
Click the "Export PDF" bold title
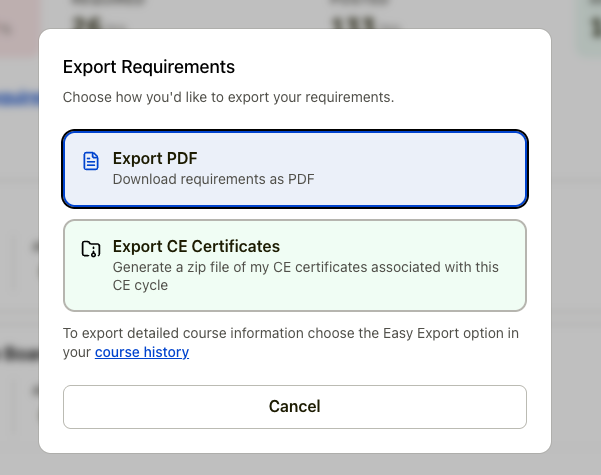tap(155, 159)
